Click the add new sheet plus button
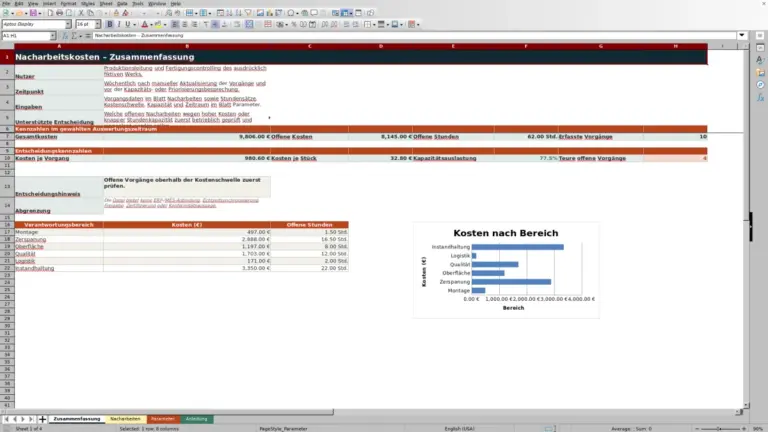The width and height of the screenshot is (768, 432). tap(42, 419)
